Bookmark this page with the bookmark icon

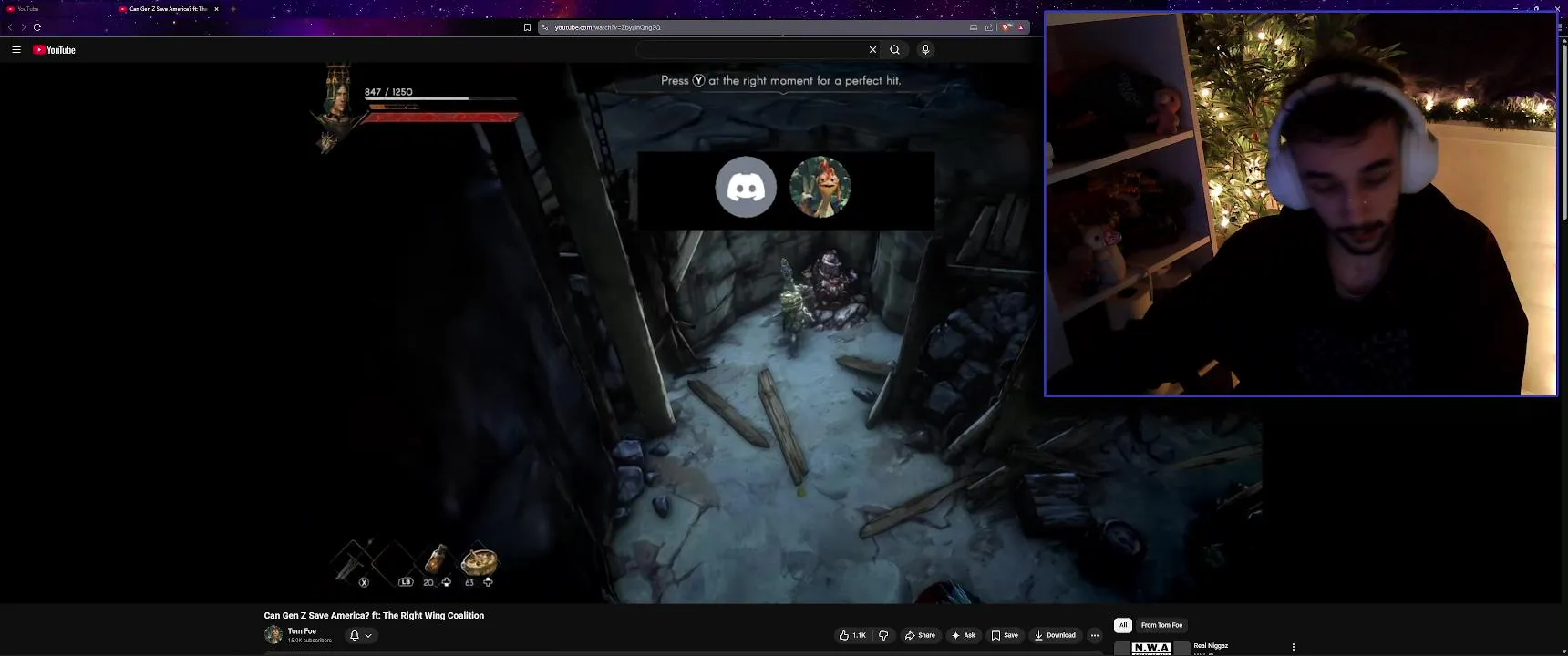click(x=527, y=27)
